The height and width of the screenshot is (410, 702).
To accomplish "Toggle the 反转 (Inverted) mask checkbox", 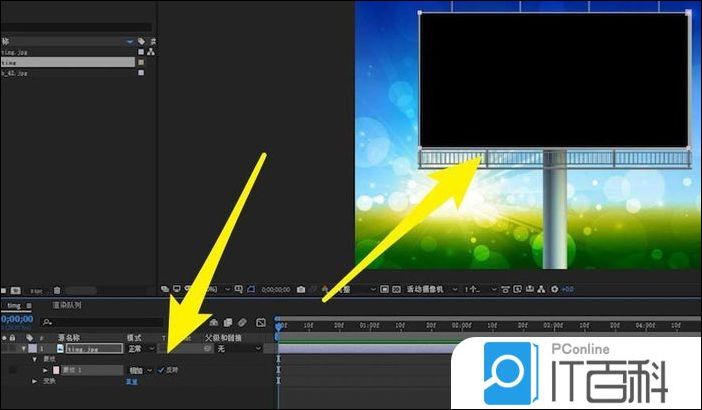I will 160,370.
